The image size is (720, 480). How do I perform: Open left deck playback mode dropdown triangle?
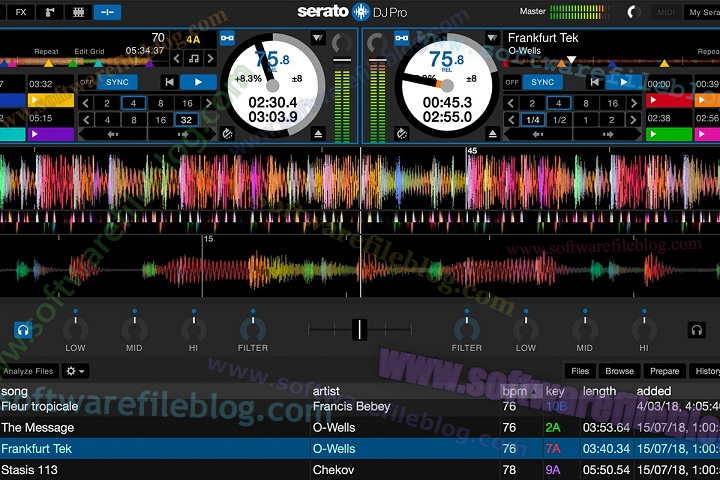[x=318, y=38]
